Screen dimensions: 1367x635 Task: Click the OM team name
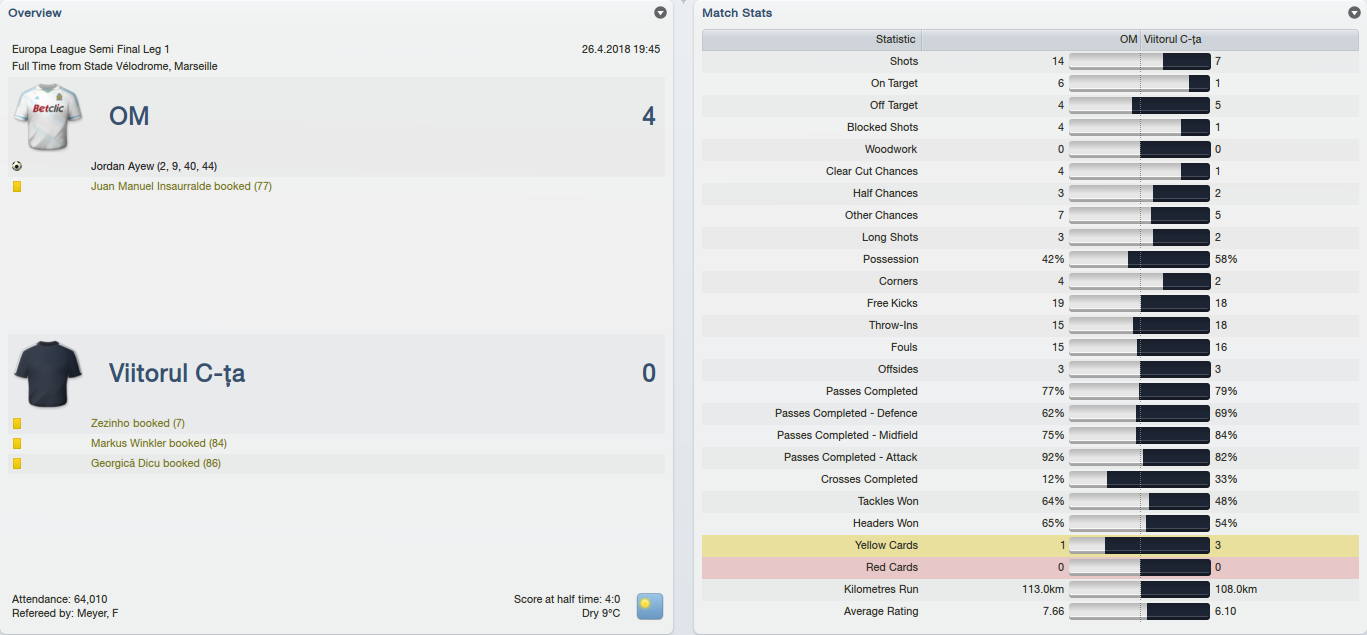click(129, 117)
